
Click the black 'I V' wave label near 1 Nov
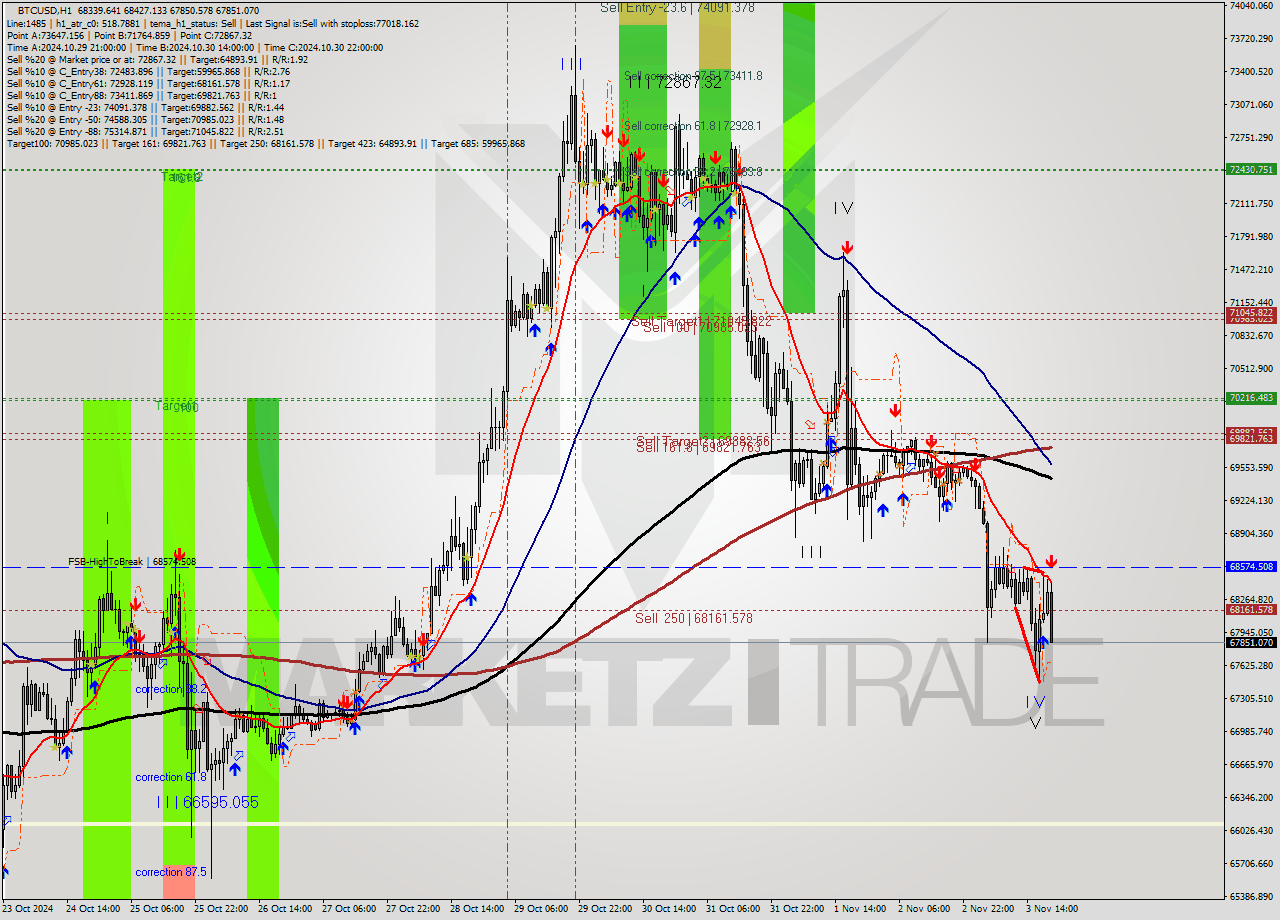point(843,208)
